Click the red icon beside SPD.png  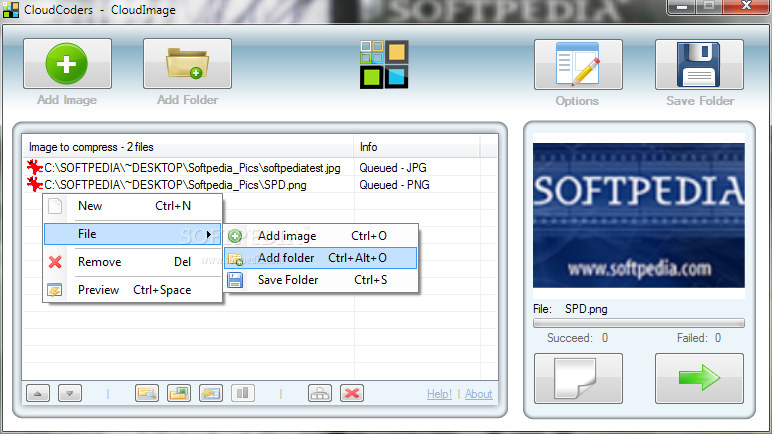(x=34, y=184)
